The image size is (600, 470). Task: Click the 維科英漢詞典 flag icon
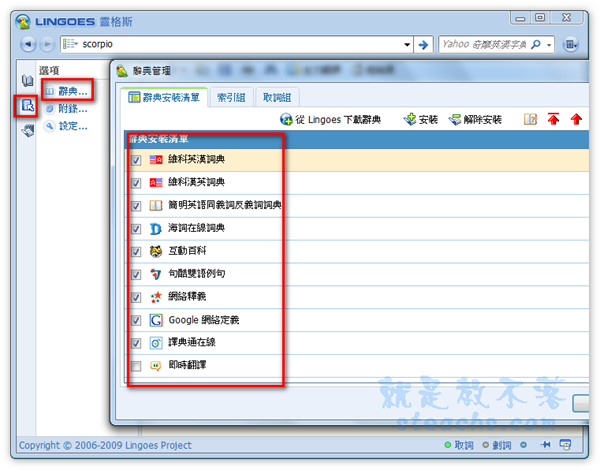pos(156,160)
